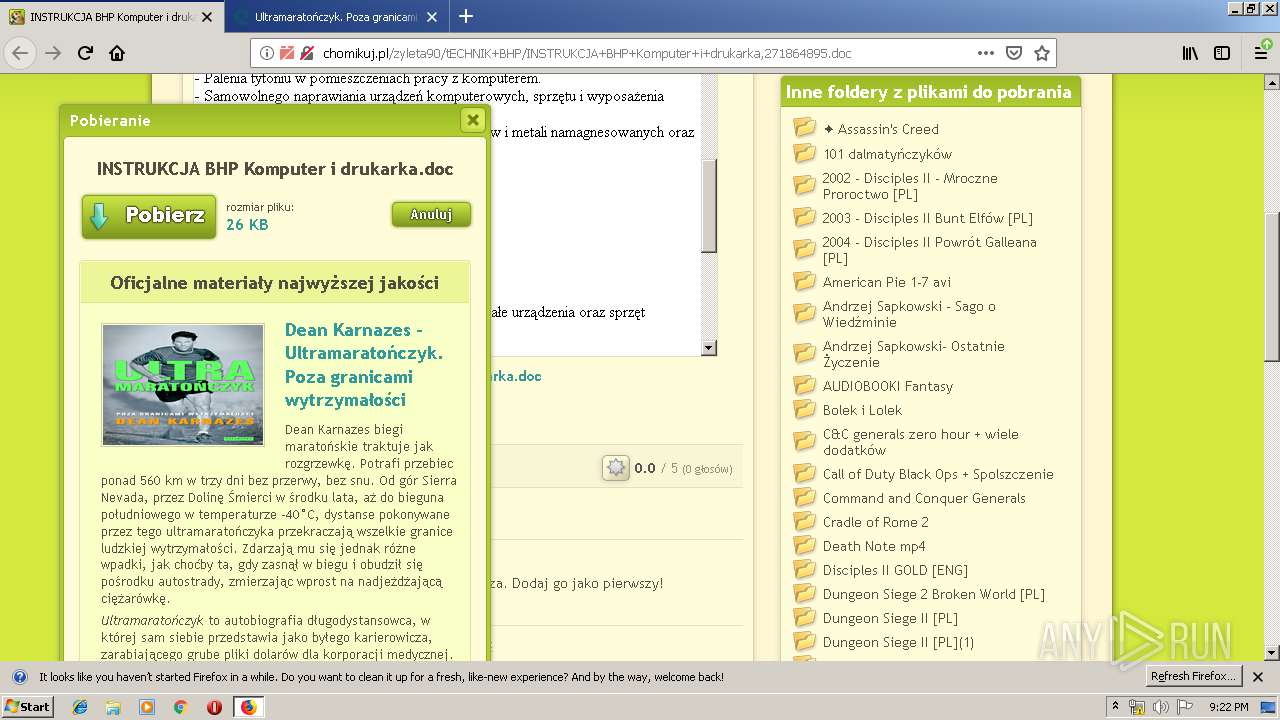Open the Bolek i Lolek folder icon
Image resolution: width=1280 pixels, height=720 pixels.
point(805,409)
